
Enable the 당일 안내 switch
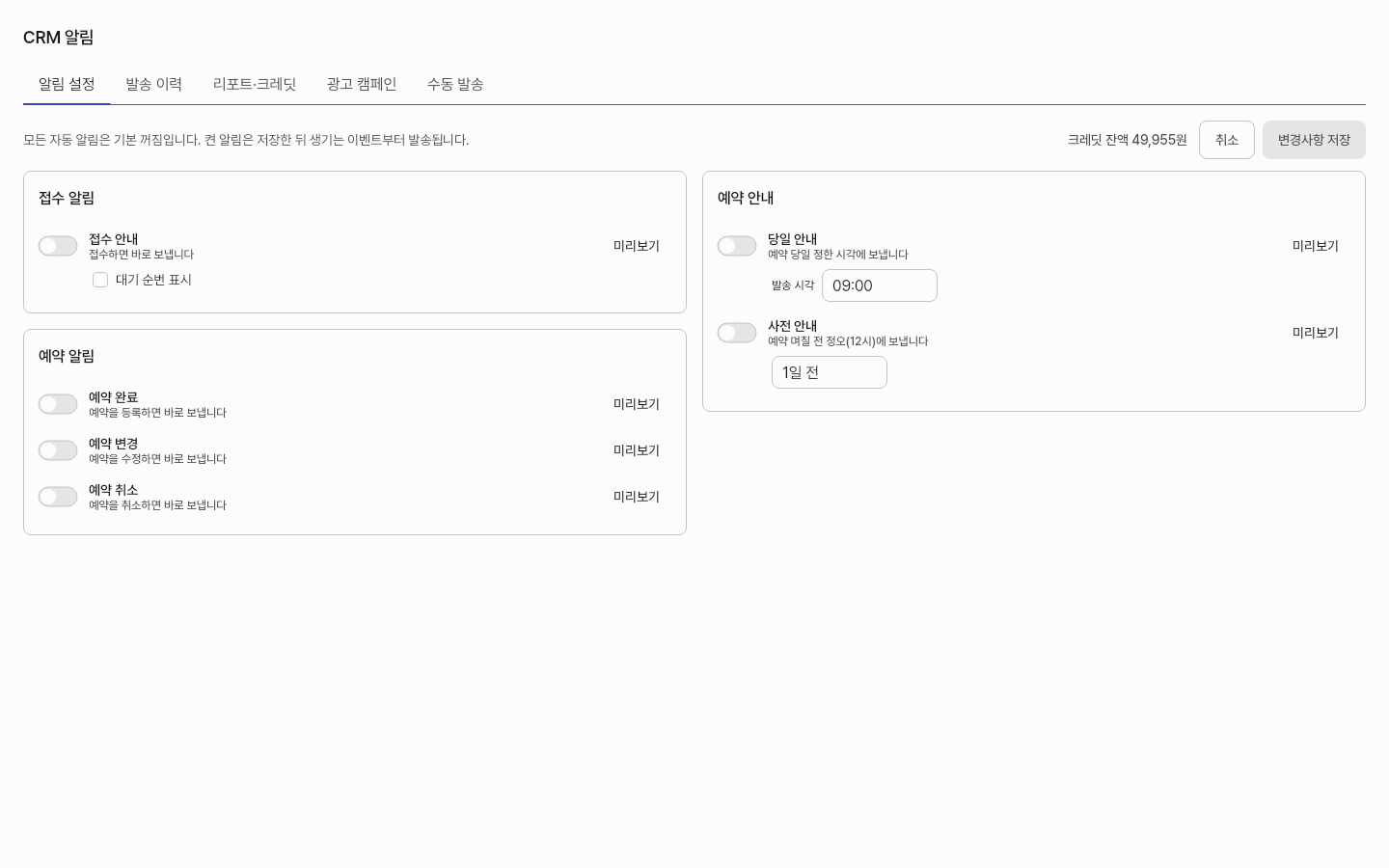click(x=737, y=246)
